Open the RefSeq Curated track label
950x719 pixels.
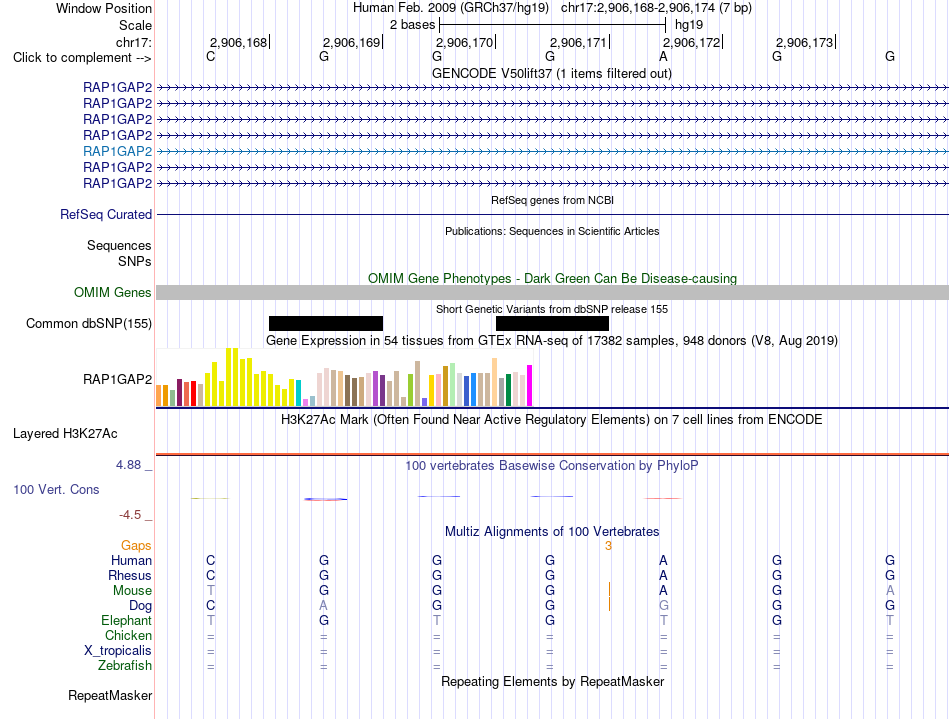106,214
